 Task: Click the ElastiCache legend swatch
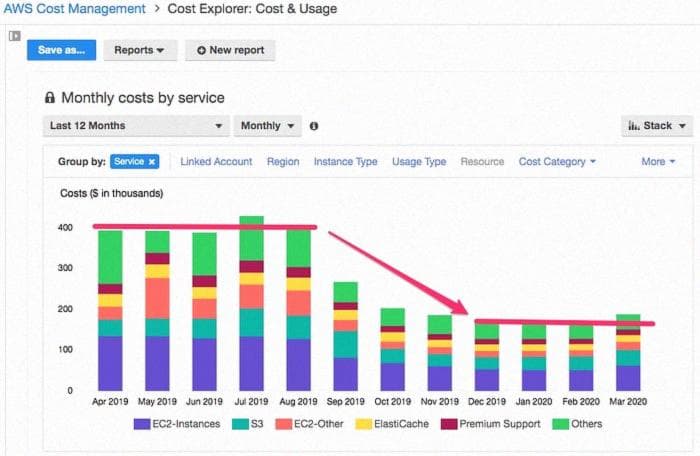click(364, 424)
